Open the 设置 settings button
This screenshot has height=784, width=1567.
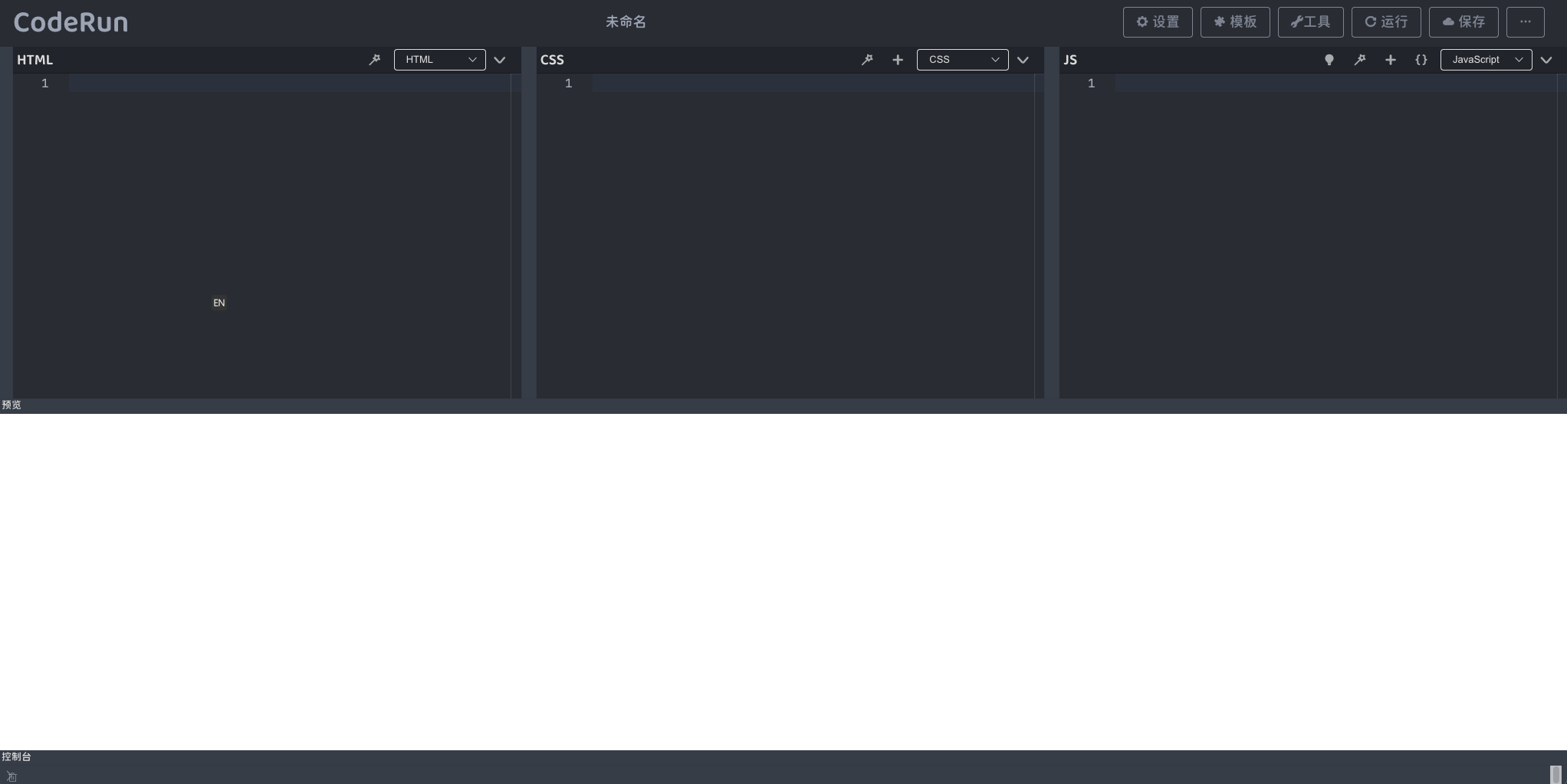[x=1158, y=22]
